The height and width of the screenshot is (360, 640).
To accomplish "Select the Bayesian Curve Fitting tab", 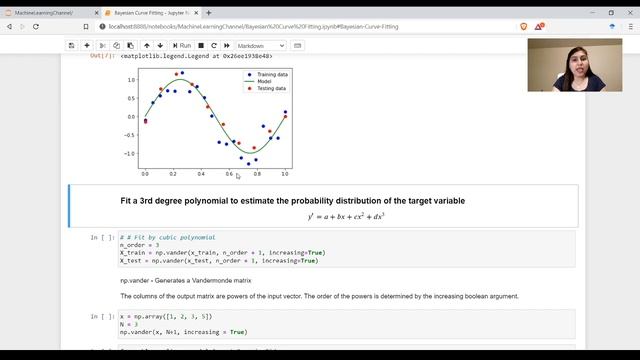I will 151,13.
